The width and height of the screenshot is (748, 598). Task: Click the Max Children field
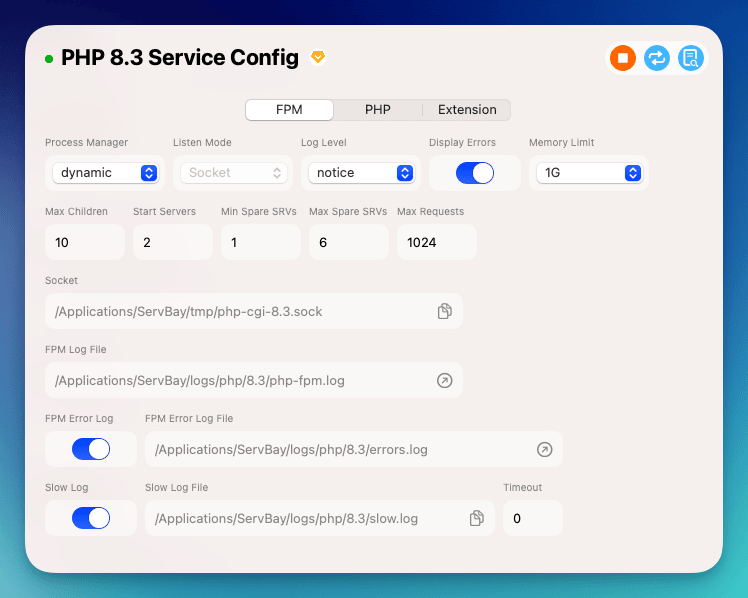point(85,242)
